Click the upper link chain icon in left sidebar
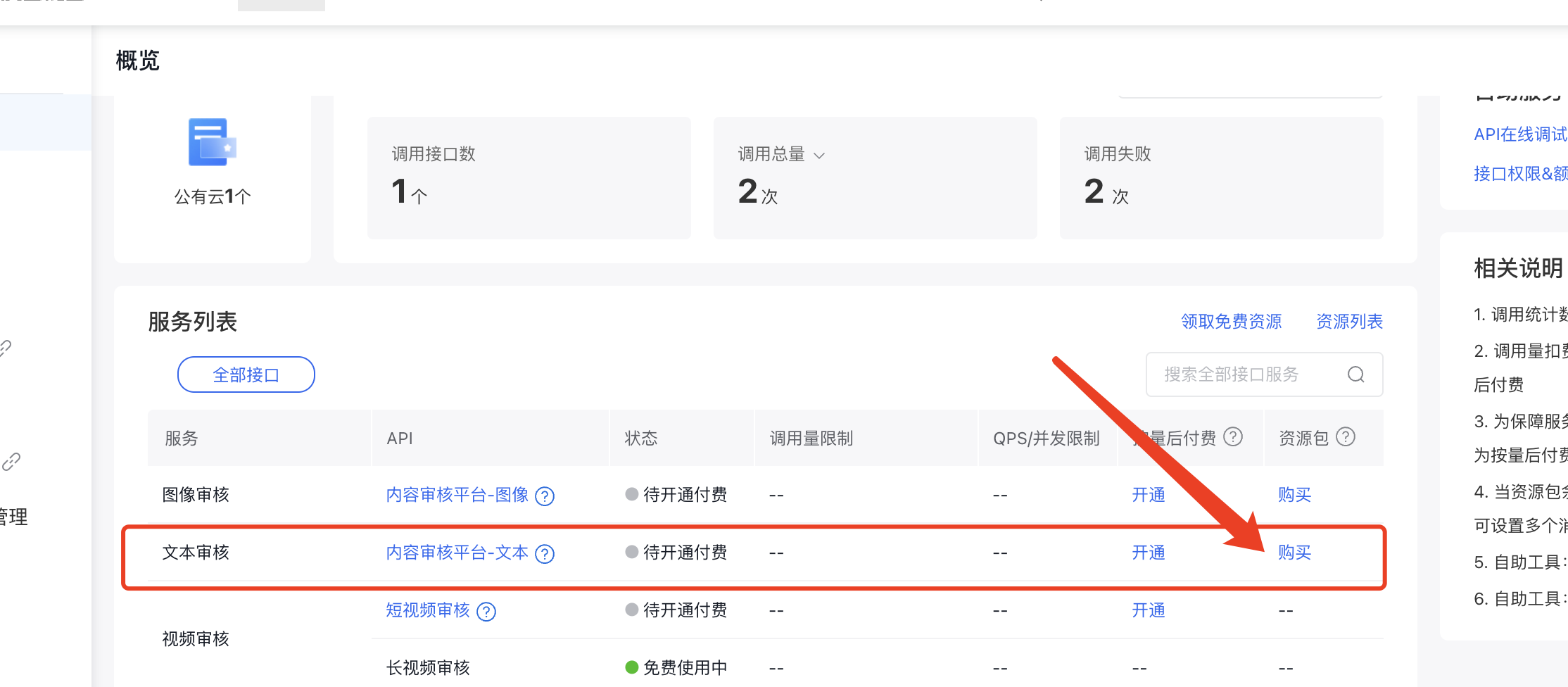 pos(6,348)
